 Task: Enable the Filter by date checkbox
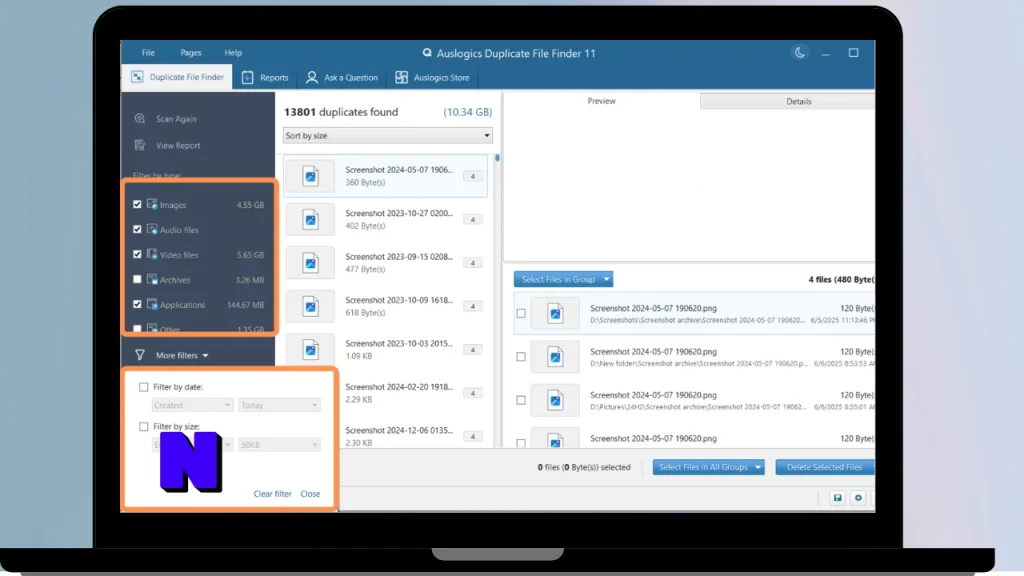tap(144, 387)
